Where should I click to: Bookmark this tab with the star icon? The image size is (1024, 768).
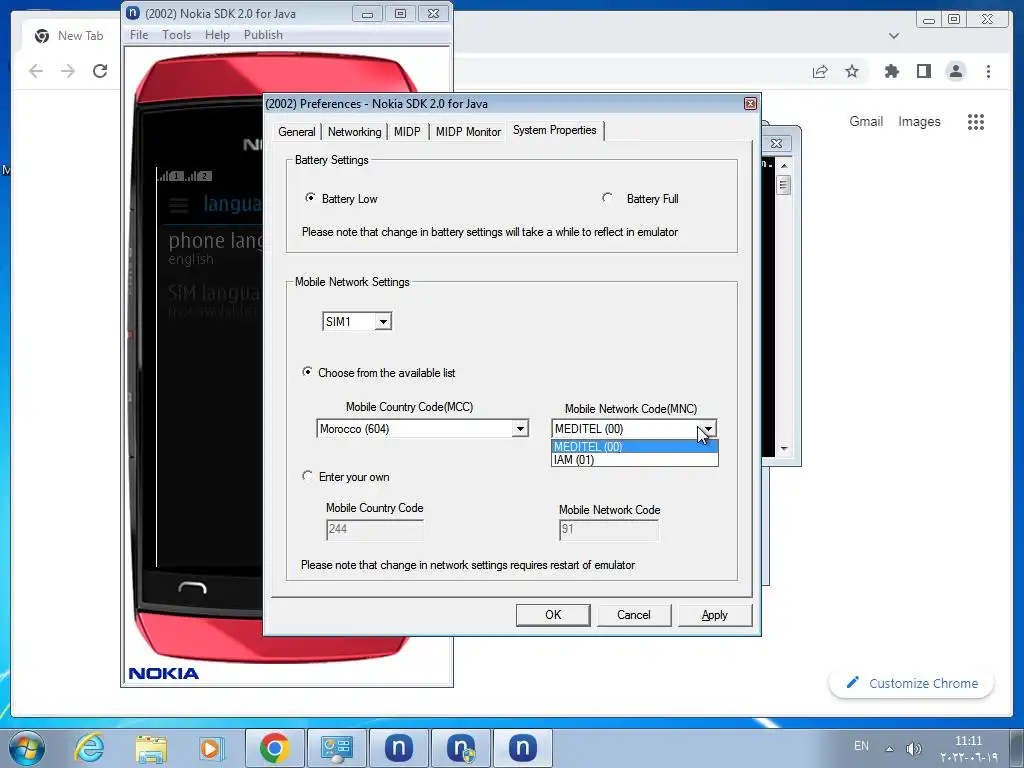[x=852, y=71]
